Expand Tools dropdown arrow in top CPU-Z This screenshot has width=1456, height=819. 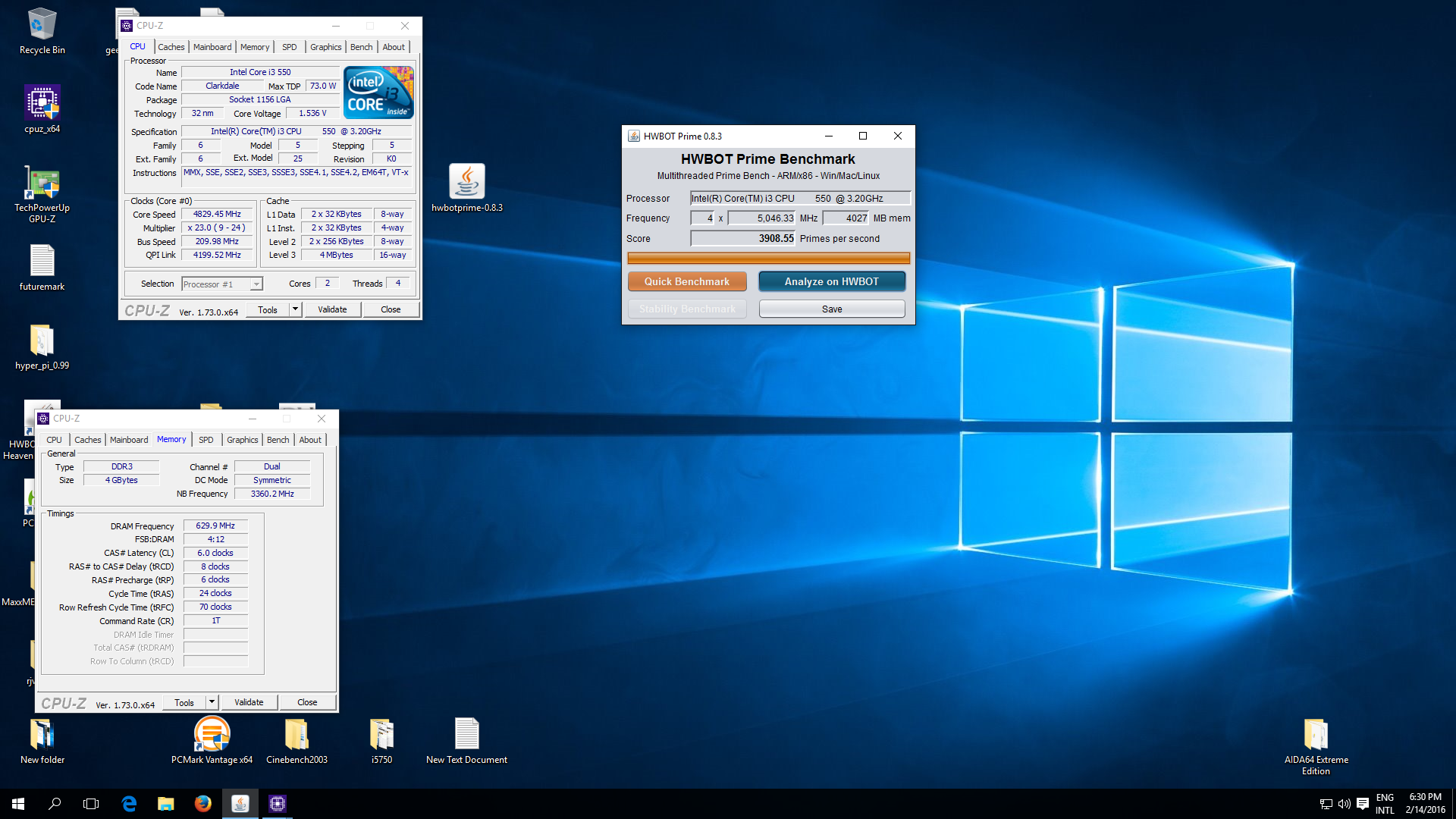295,309
